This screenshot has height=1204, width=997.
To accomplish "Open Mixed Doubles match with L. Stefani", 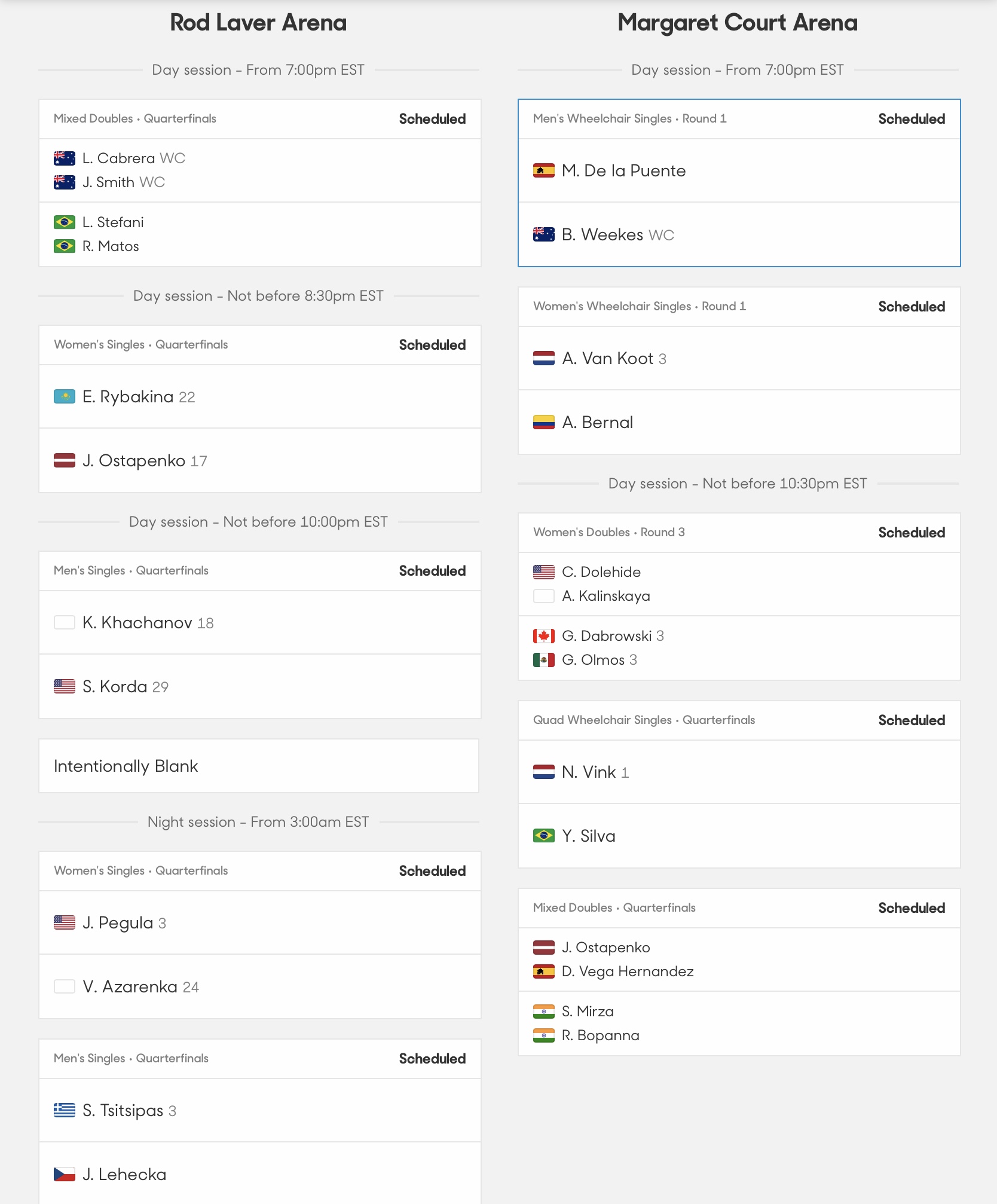I will (x=260, y=183).
